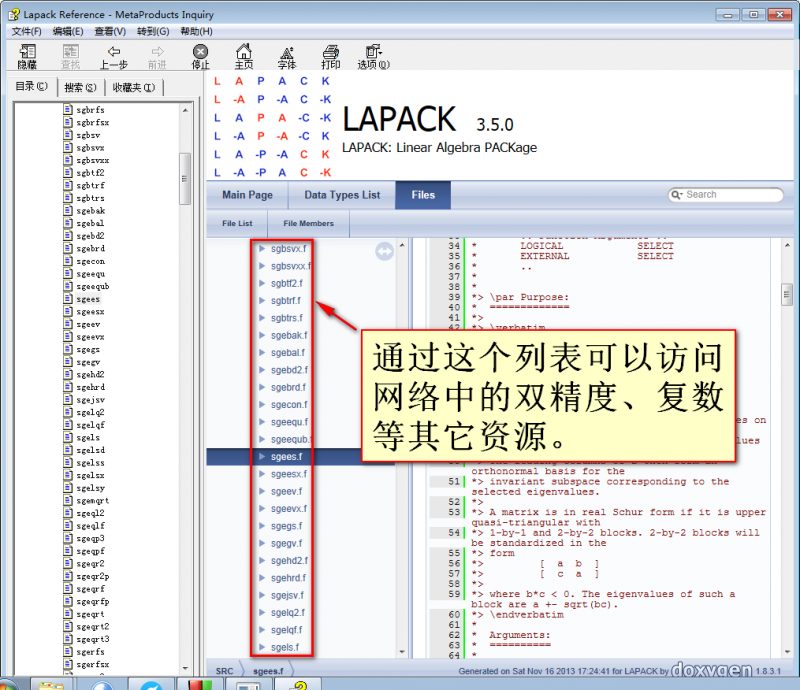Select sgelss in the contents tree
This screenshot has height=690, width=800.
tap(90, 462)
